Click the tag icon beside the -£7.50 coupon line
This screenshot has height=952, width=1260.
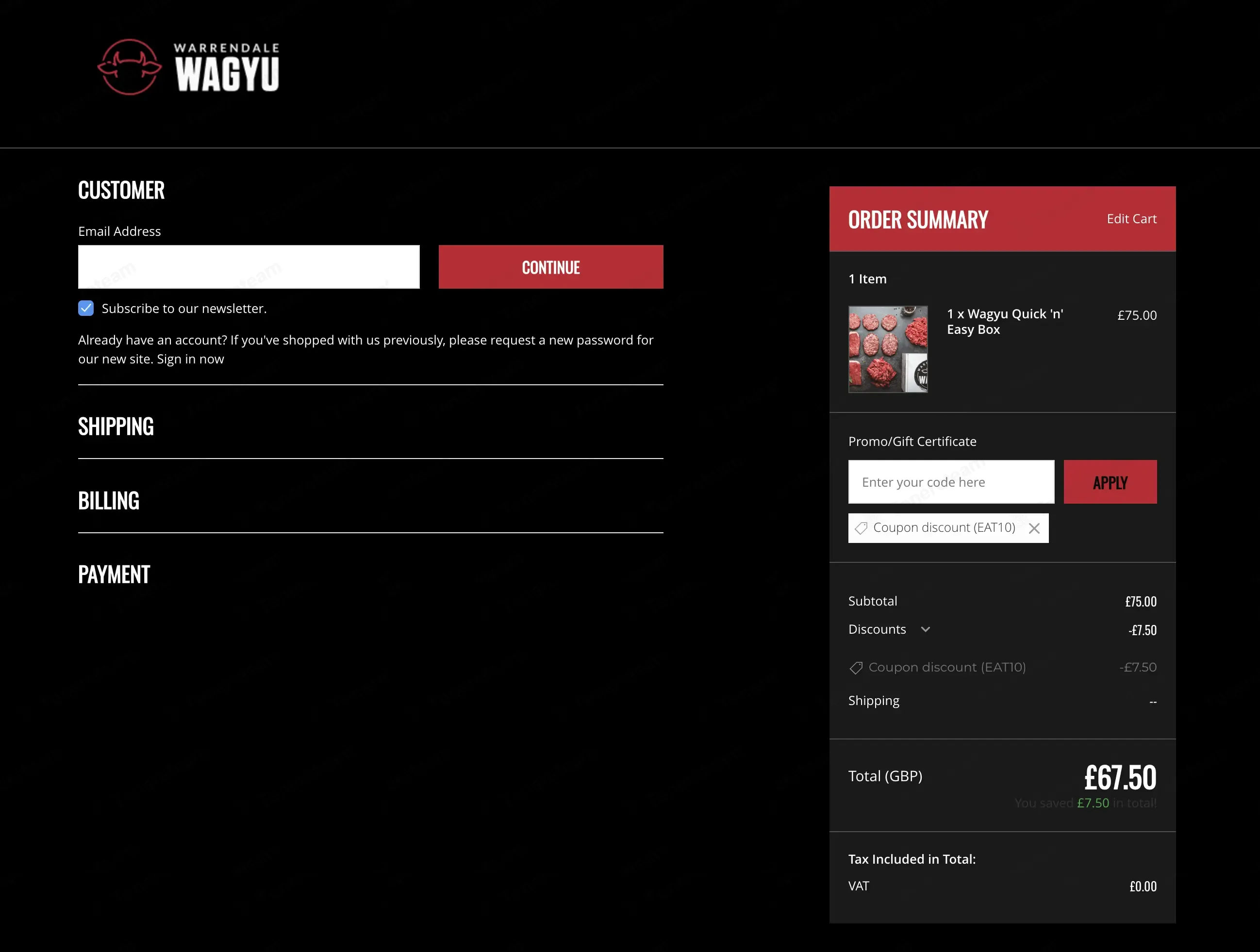pyautogui.click(x=856, y=668)
